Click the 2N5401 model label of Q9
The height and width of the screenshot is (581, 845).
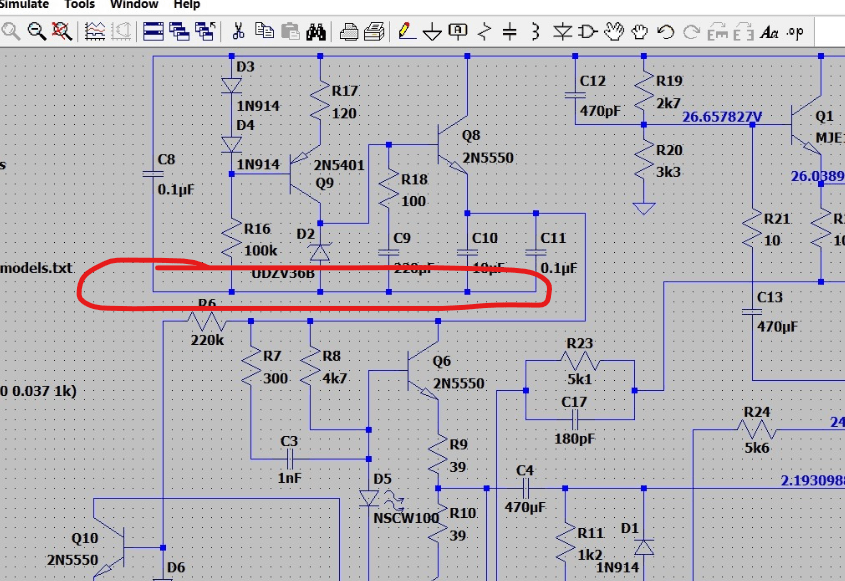(x=339, y=165)
